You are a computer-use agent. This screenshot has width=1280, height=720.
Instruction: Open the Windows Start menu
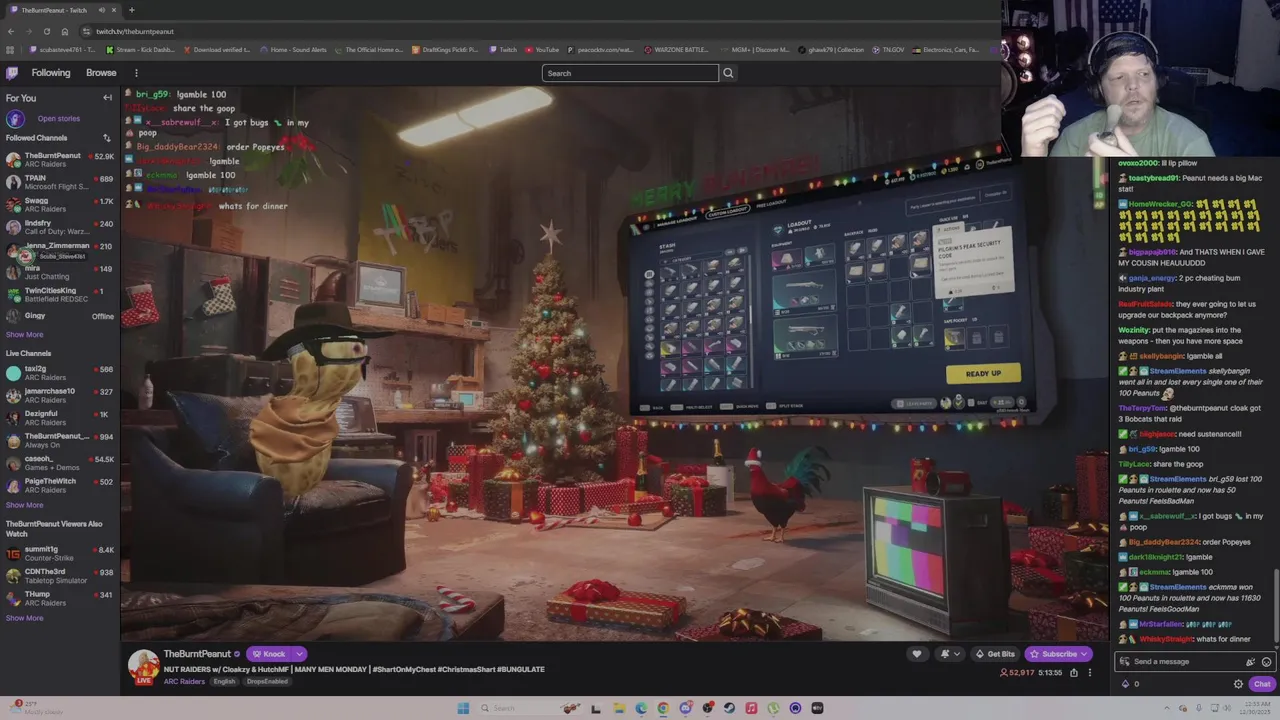(463, 708)
